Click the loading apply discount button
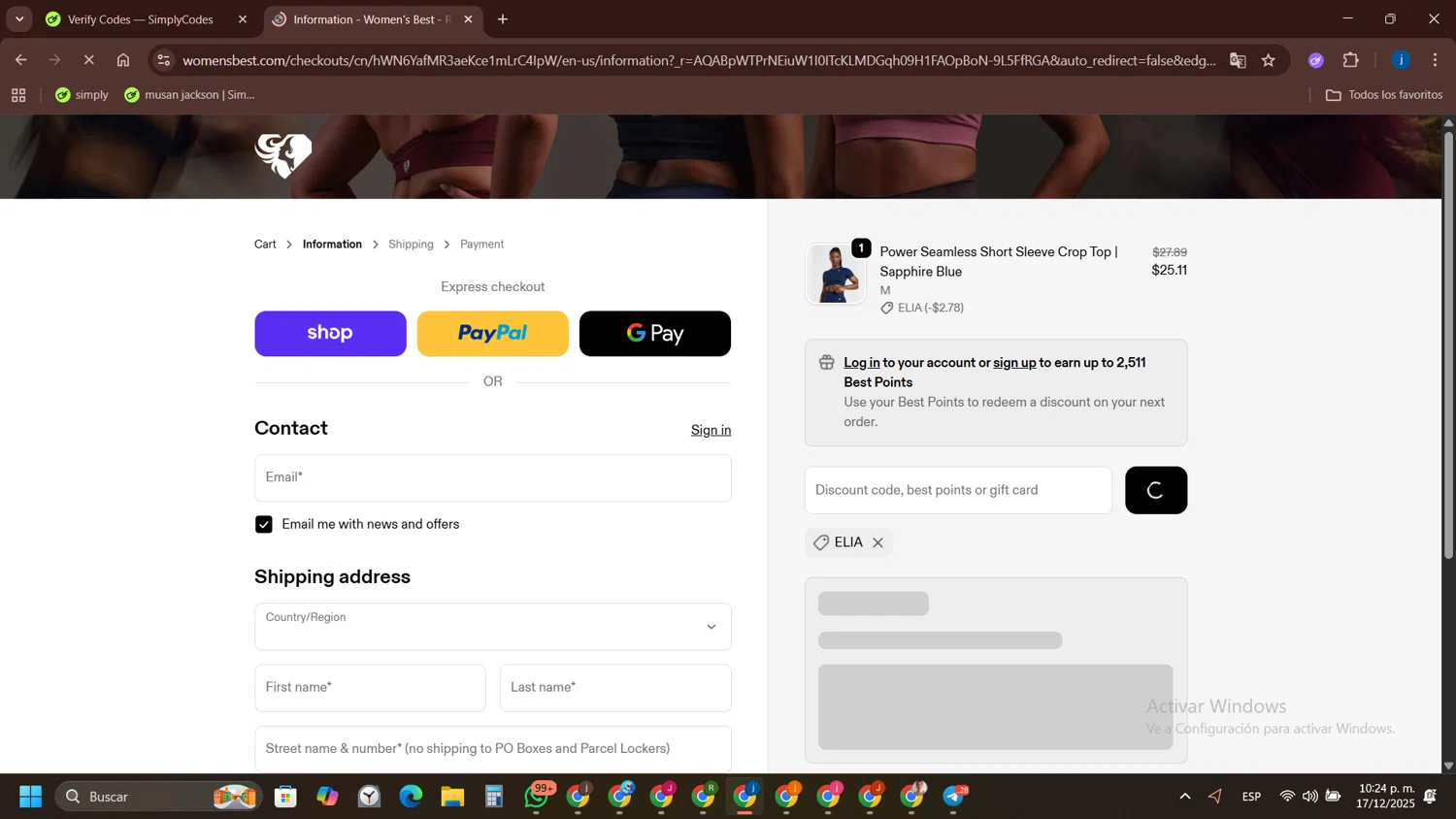 (x=1156, y=490)
